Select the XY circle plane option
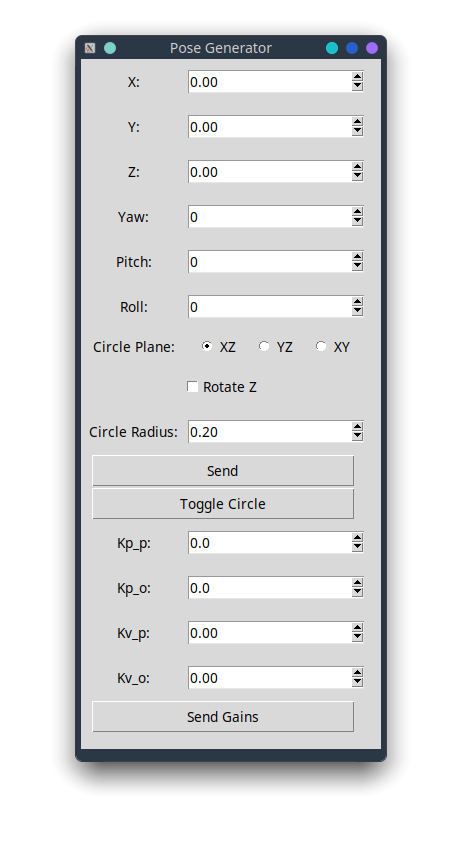462x847 pixels. pyautogui.click(x=321, y=346)
